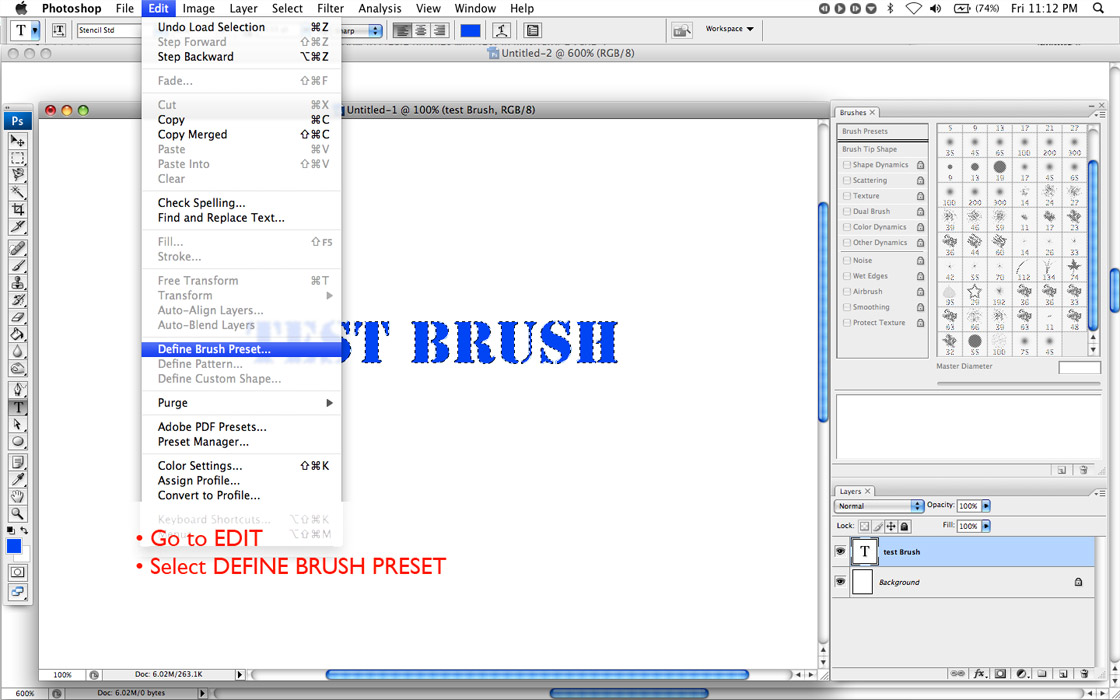Open the Filter menu
1120x700 pixels.
[x=331, y=9]
